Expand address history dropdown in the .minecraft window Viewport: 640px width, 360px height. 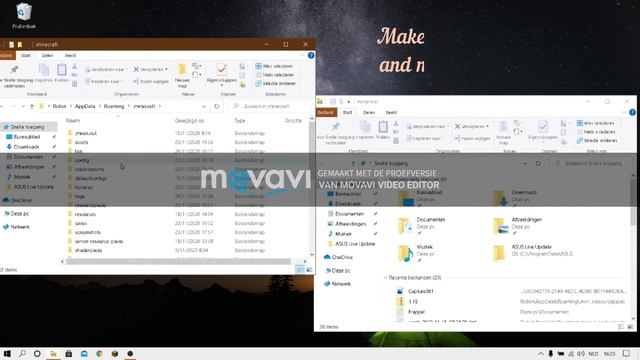coord(204,106)
